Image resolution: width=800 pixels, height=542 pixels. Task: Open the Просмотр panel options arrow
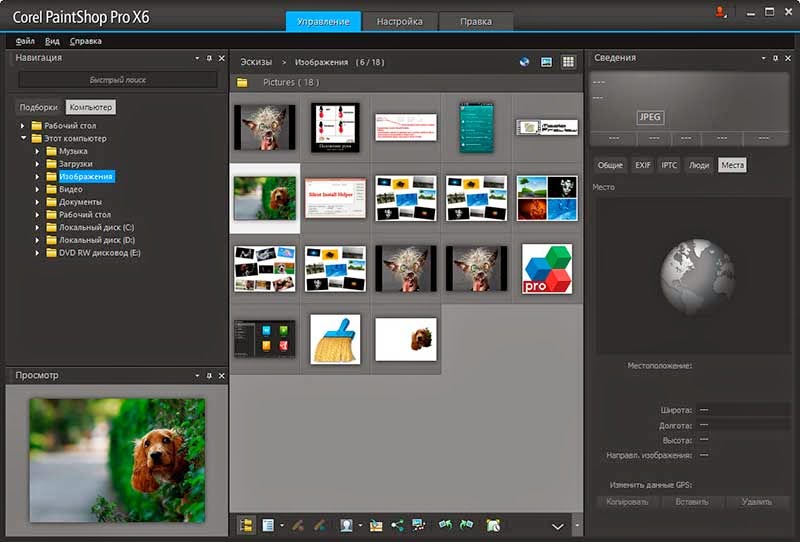[x=197, y=376]
